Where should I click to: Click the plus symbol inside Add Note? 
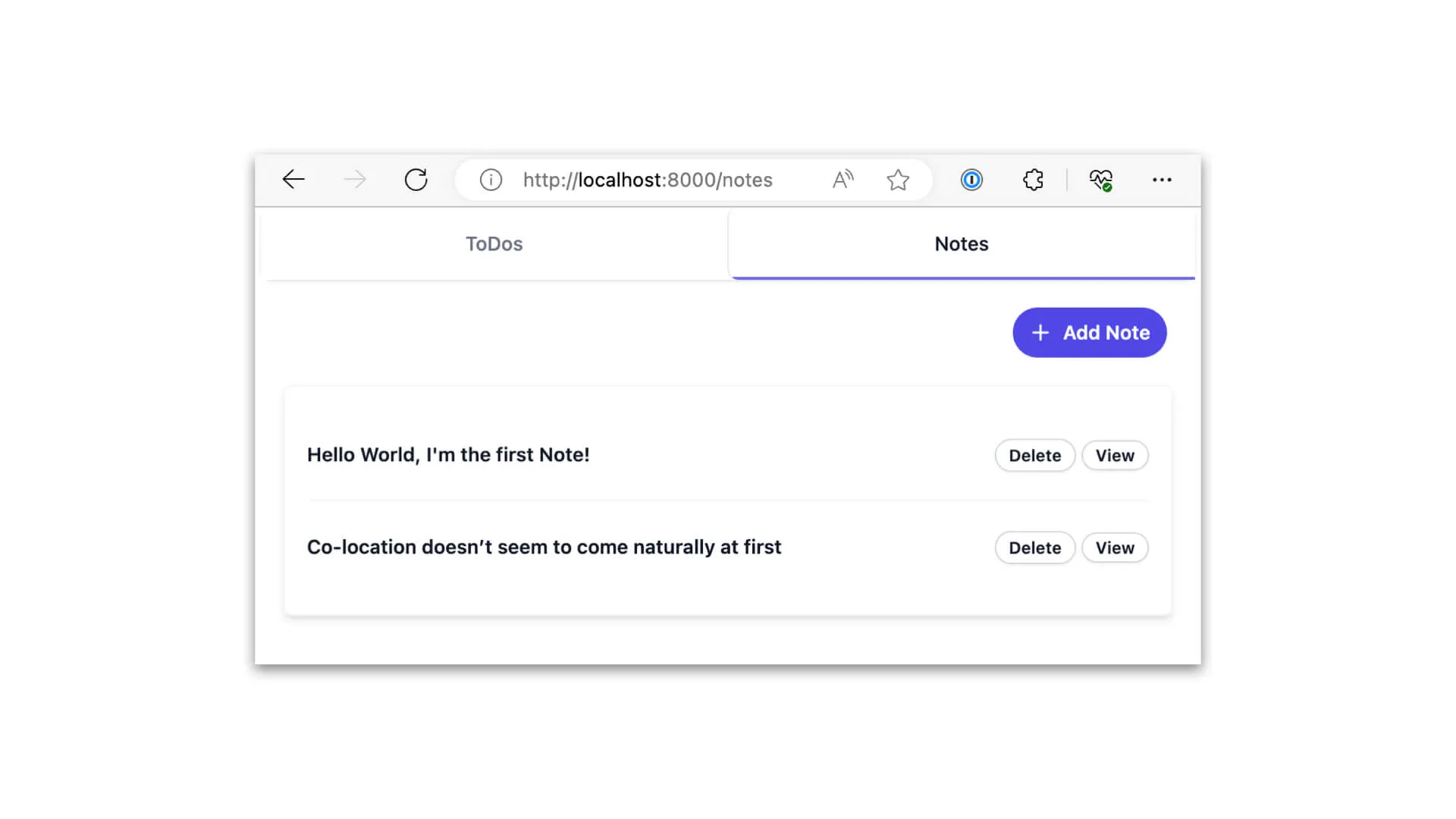1040,332
